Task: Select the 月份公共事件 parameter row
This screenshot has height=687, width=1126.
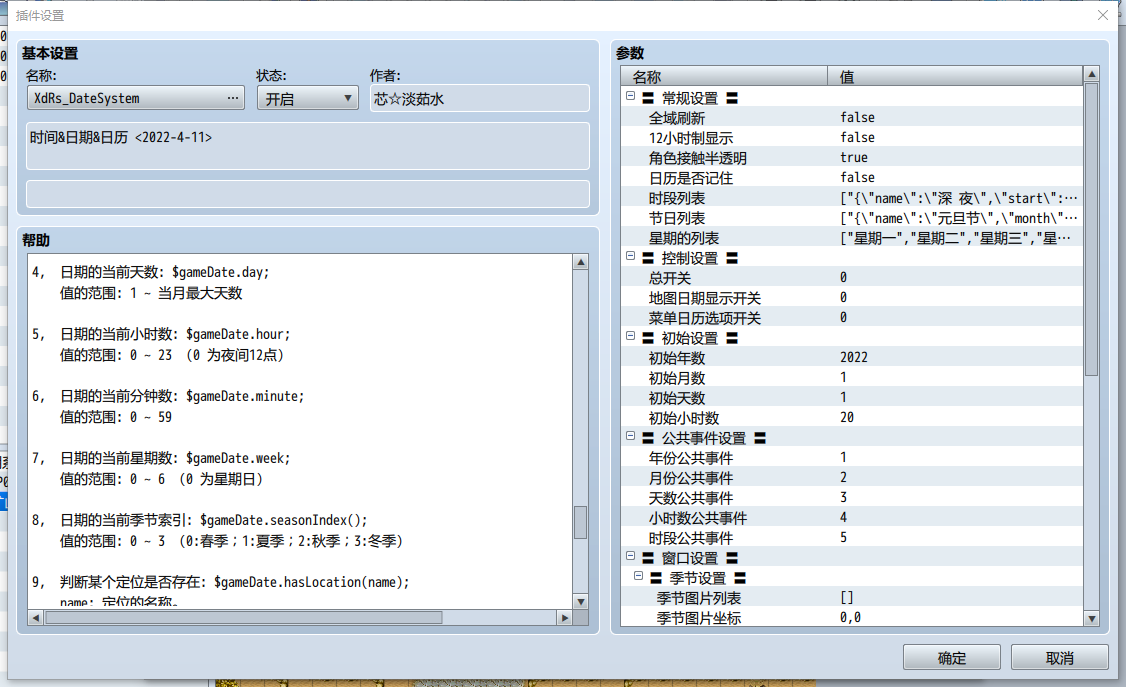Action: pyautogui.click(x=852, y=478)
